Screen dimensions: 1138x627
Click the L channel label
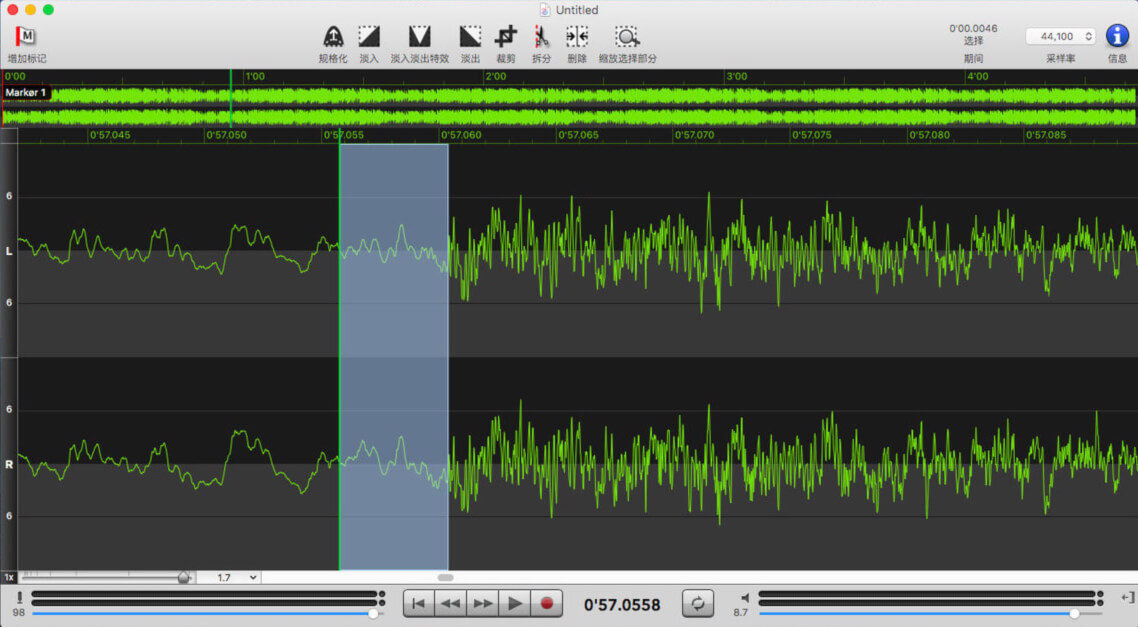tap(9, 251)
